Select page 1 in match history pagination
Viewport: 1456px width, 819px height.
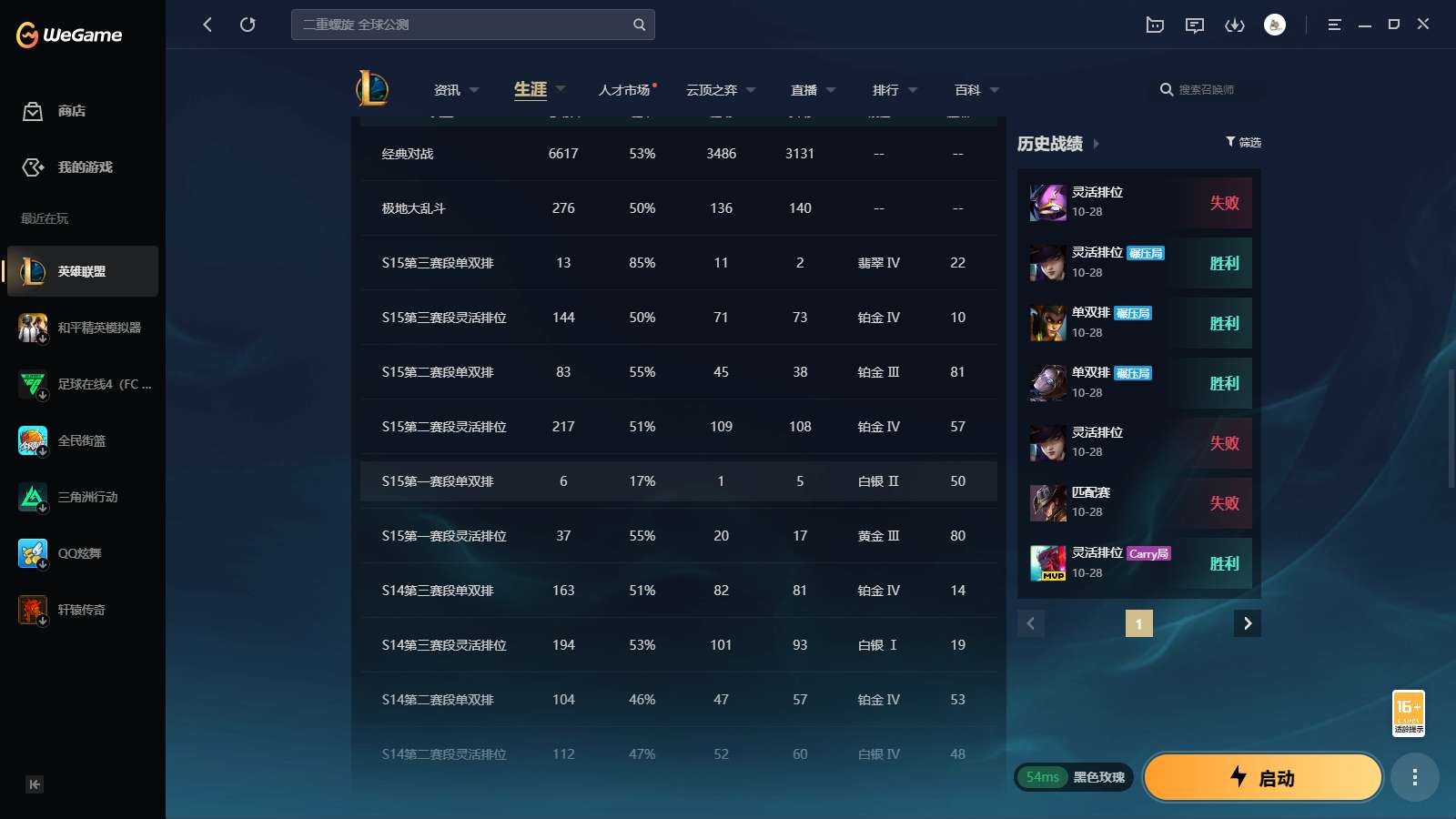(x=1138, y=623)
